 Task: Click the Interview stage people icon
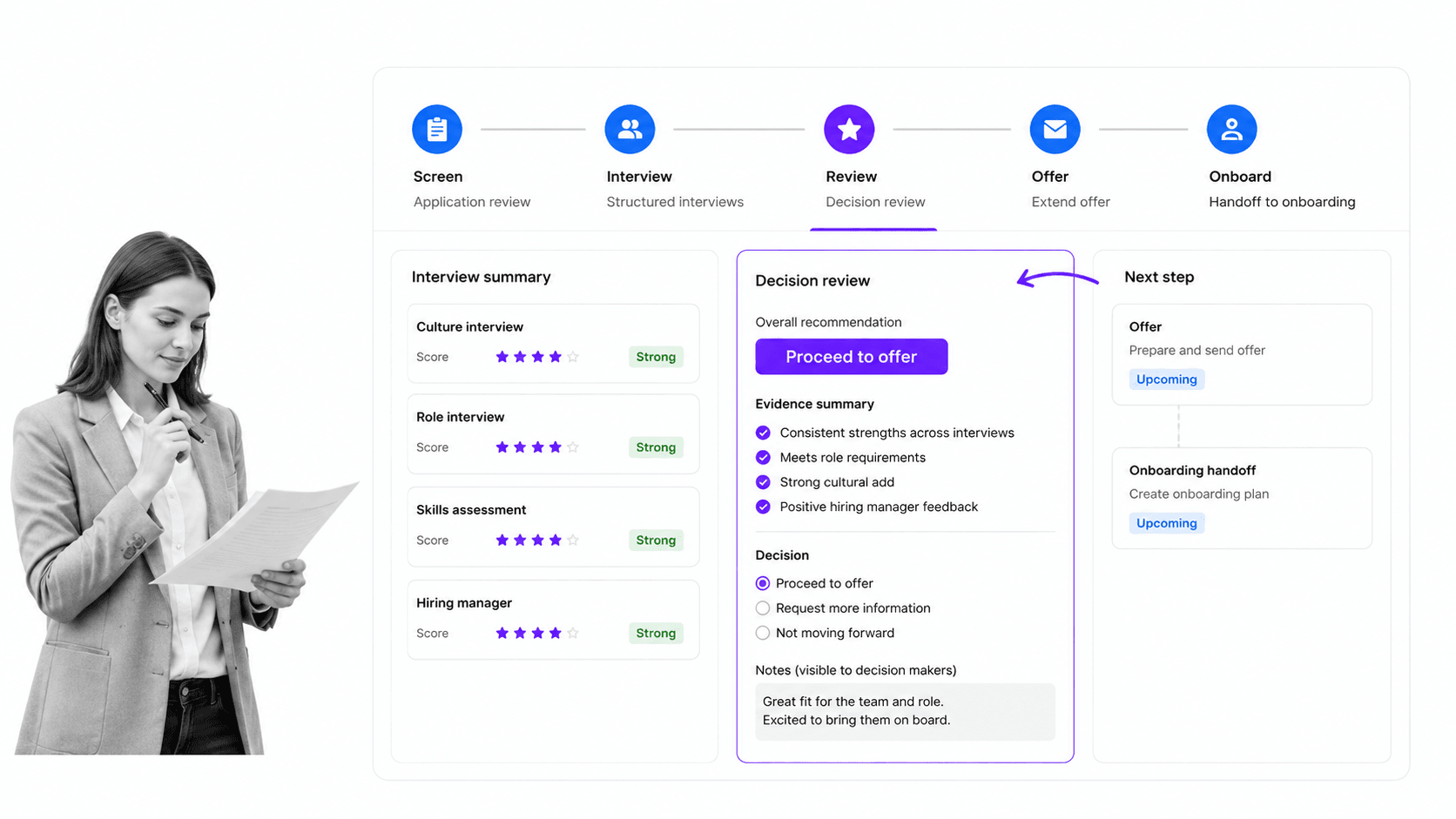point(630,130)
